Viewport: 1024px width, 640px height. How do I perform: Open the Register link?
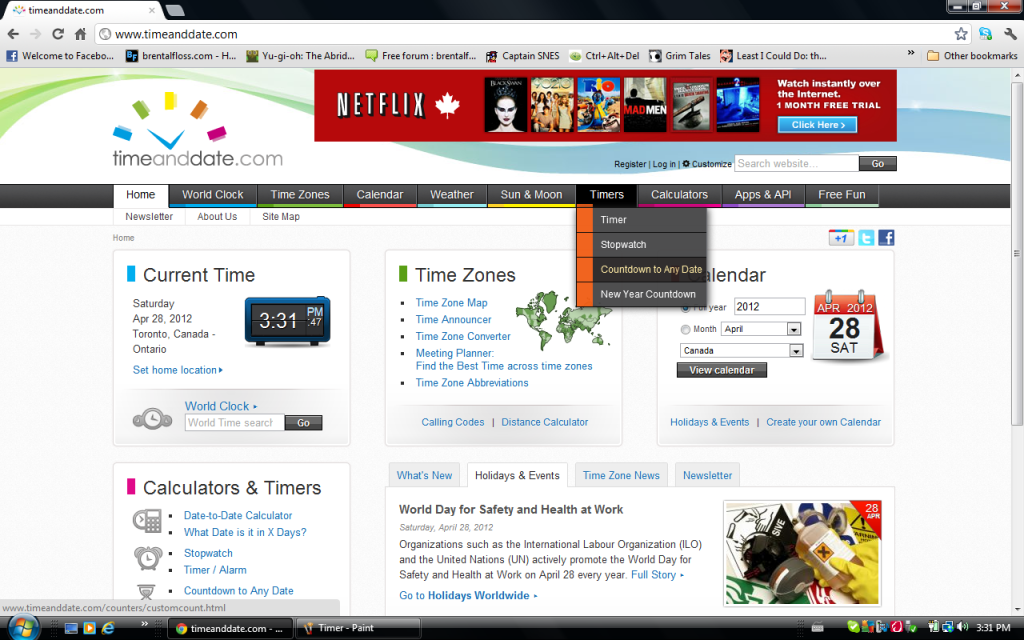click(x=630, y=165)
